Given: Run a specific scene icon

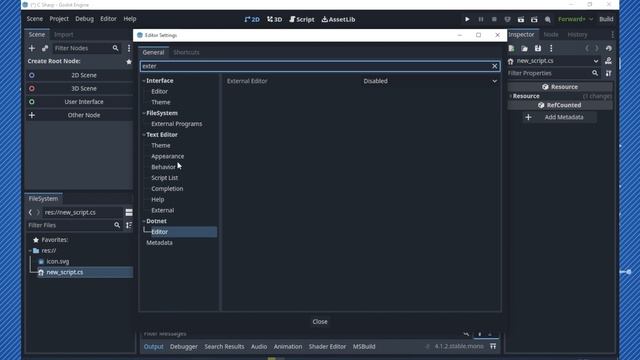Looking at the screenshot, I should click(x=534, y=19).
